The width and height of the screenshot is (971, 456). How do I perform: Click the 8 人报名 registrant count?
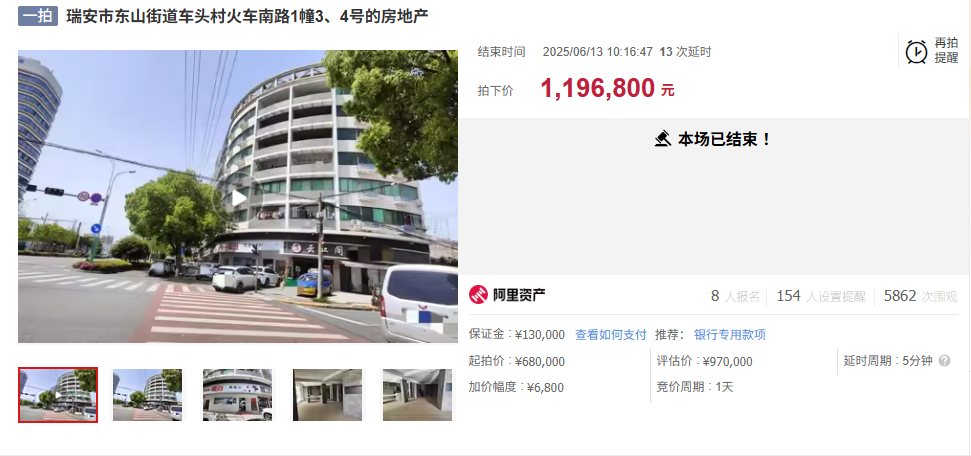[735, 296]
